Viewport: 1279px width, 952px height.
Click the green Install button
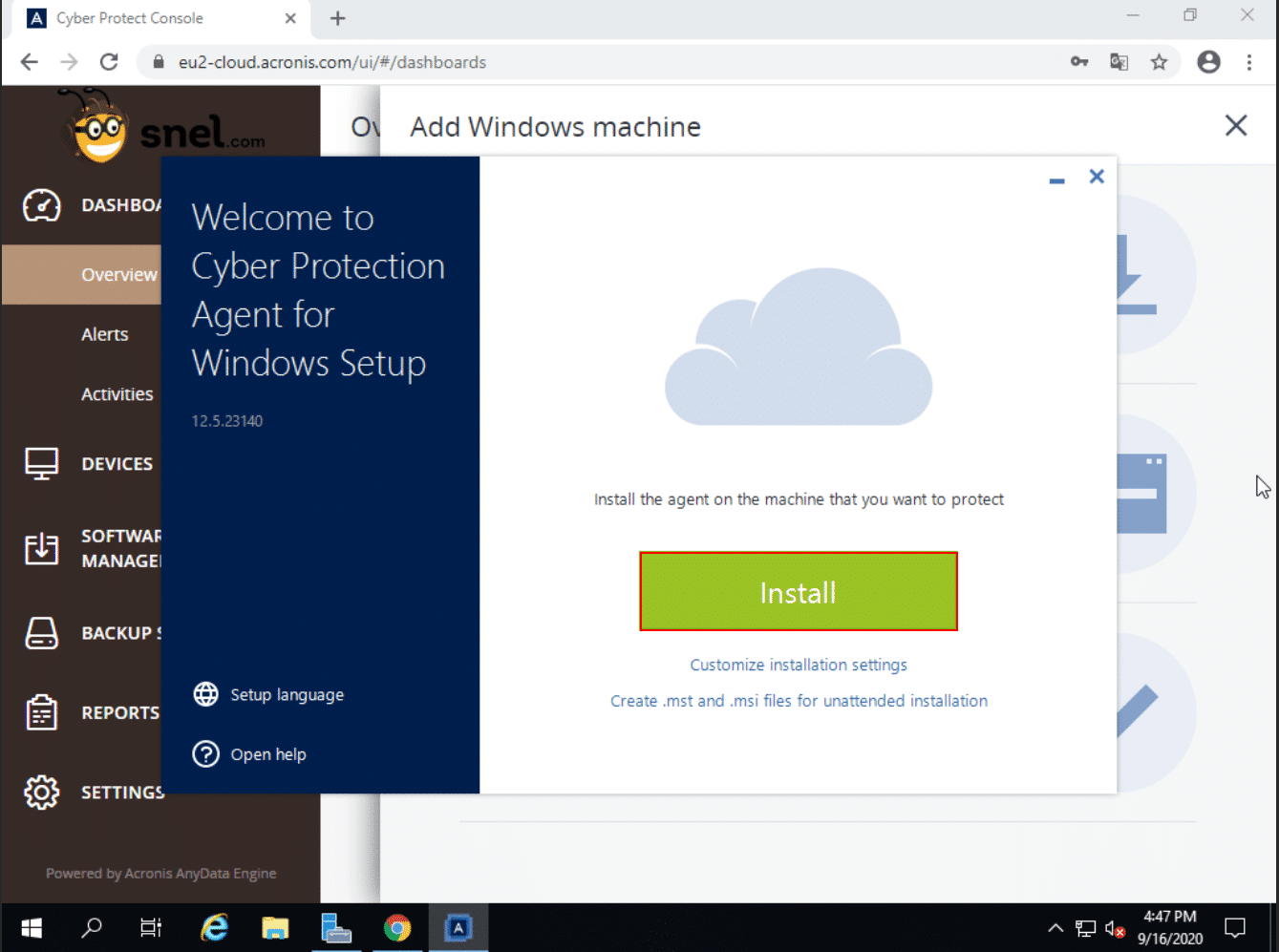(798, 592)
